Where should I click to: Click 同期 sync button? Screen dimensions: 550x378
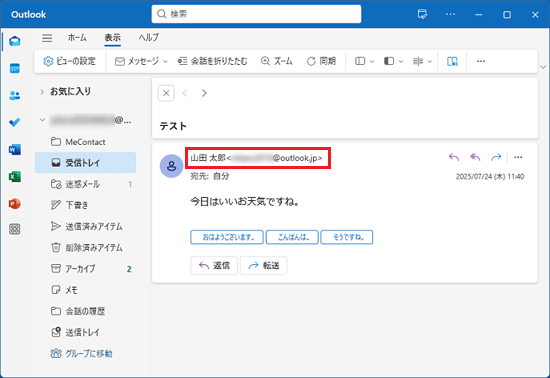point(321,61)
